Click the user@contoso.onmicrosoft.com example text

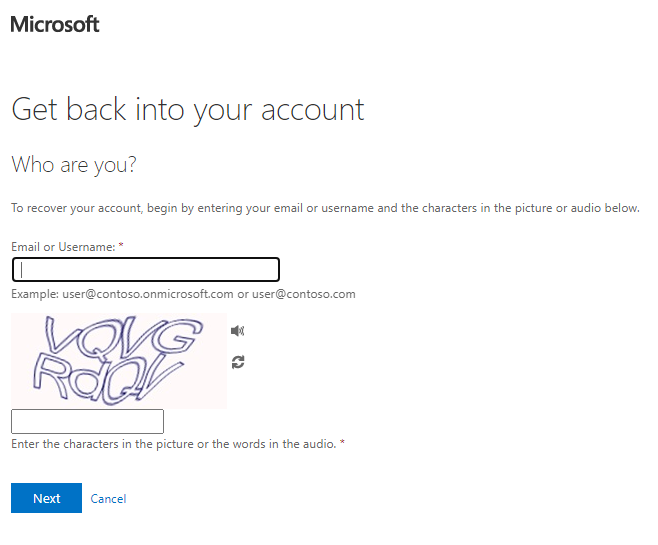pyautogui.click(x=148, y=294)
